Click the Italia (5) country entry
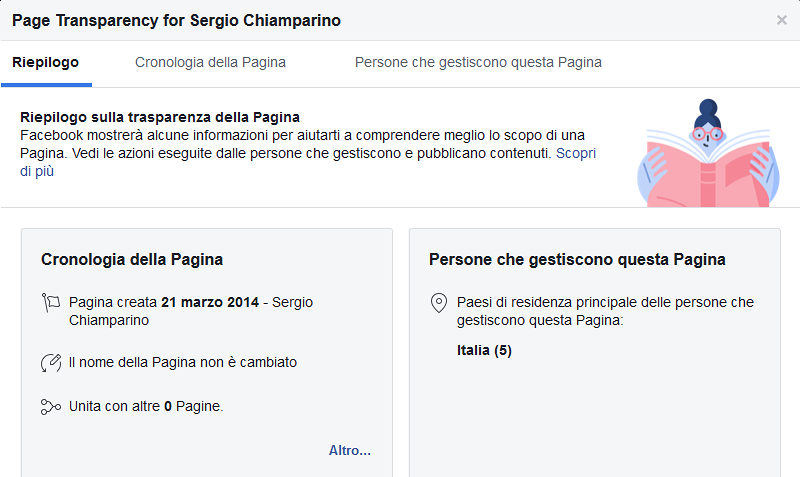Viewport: 800px width, 477px height. [x=484, y=350]
